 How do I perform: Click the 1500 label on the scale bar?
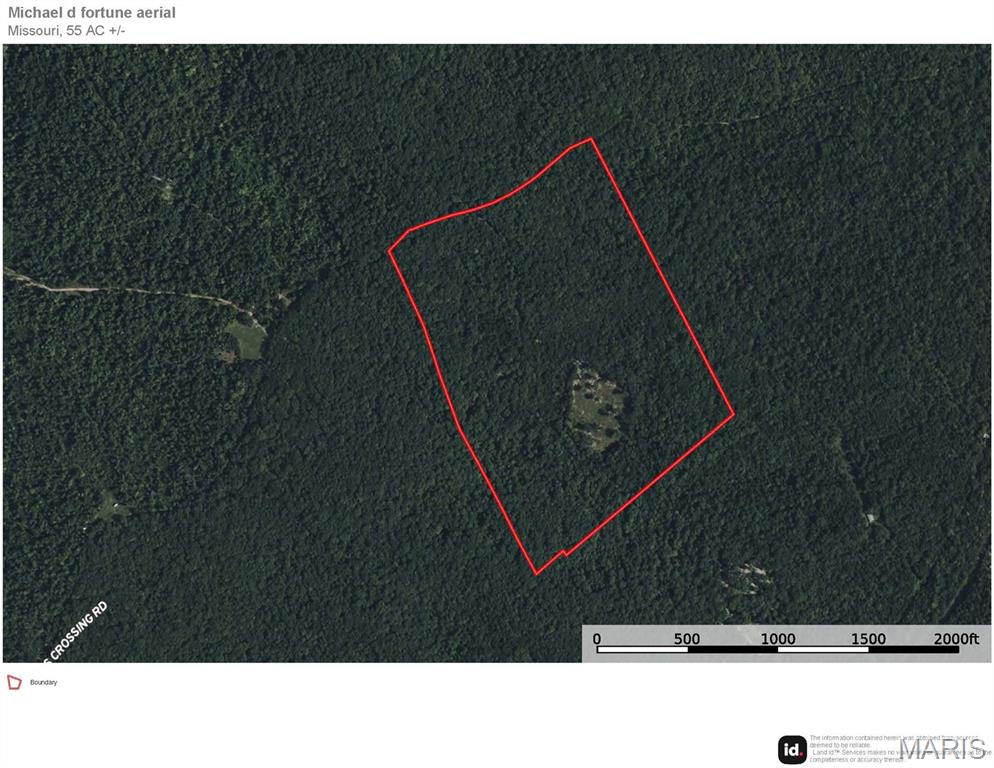pos(868,639)
